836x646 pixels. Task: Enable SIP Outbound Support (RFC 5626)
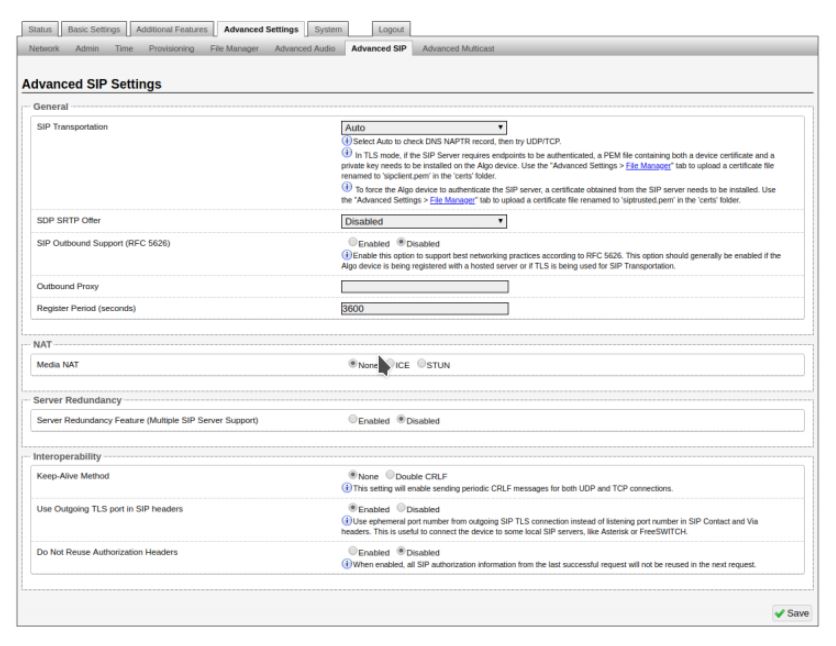pos(352,243)
